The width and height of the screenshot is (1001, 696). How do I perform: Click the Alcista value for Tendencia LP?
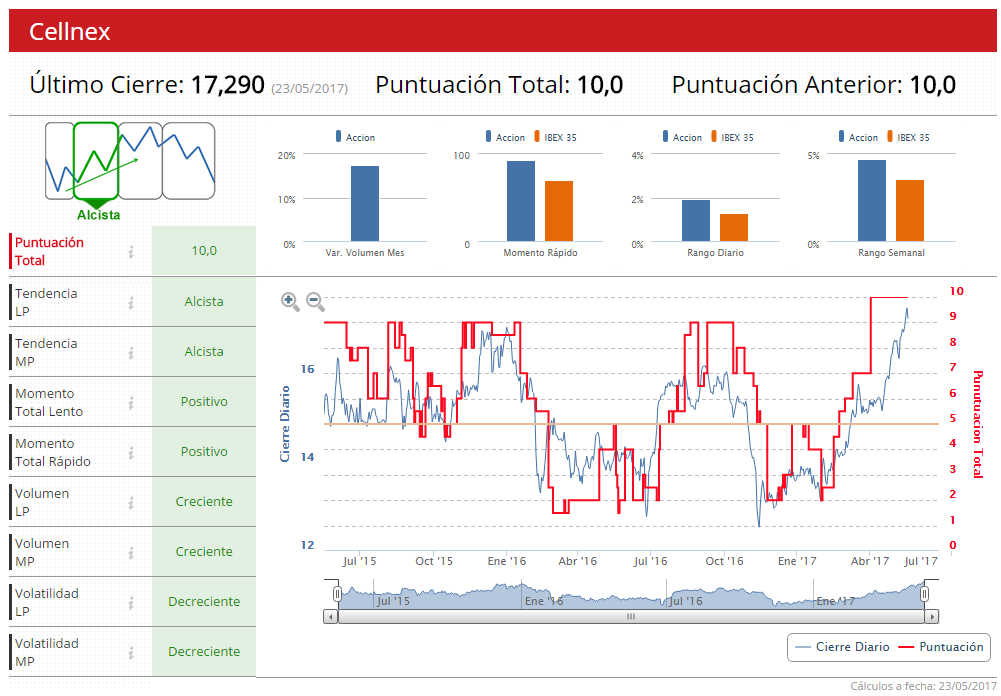click(x=204, y=301)
